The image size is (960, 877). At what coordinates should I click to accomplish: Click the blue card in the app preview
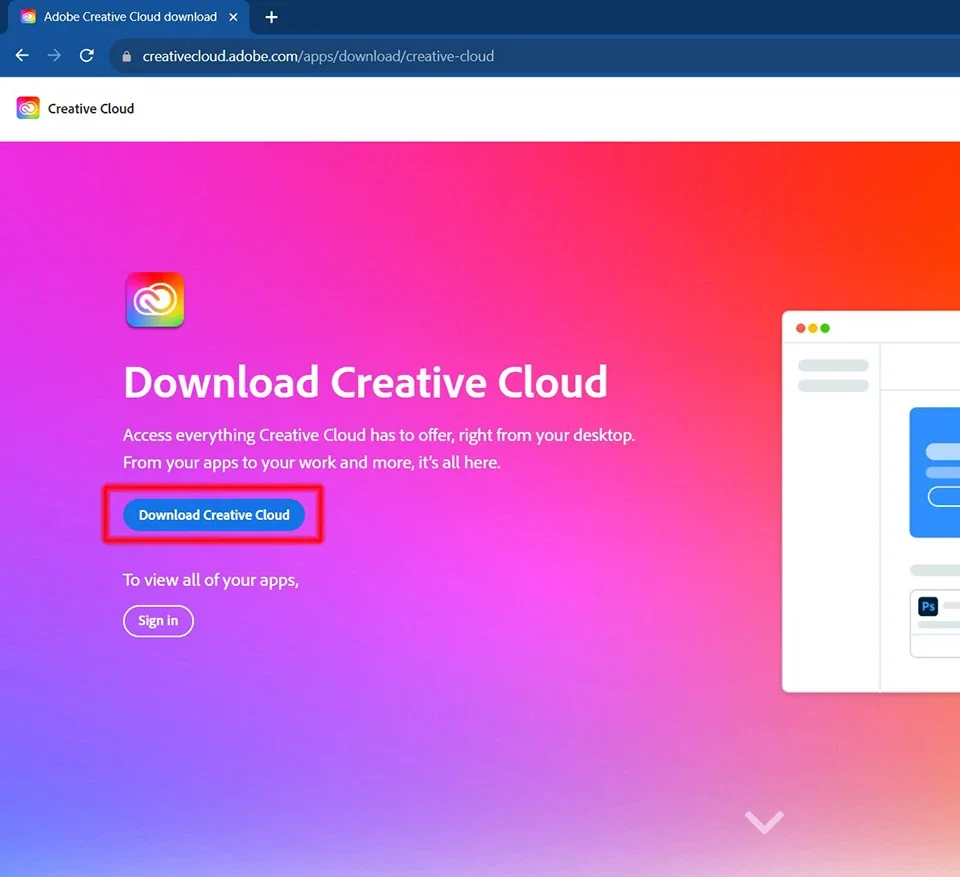click(935, 472)
